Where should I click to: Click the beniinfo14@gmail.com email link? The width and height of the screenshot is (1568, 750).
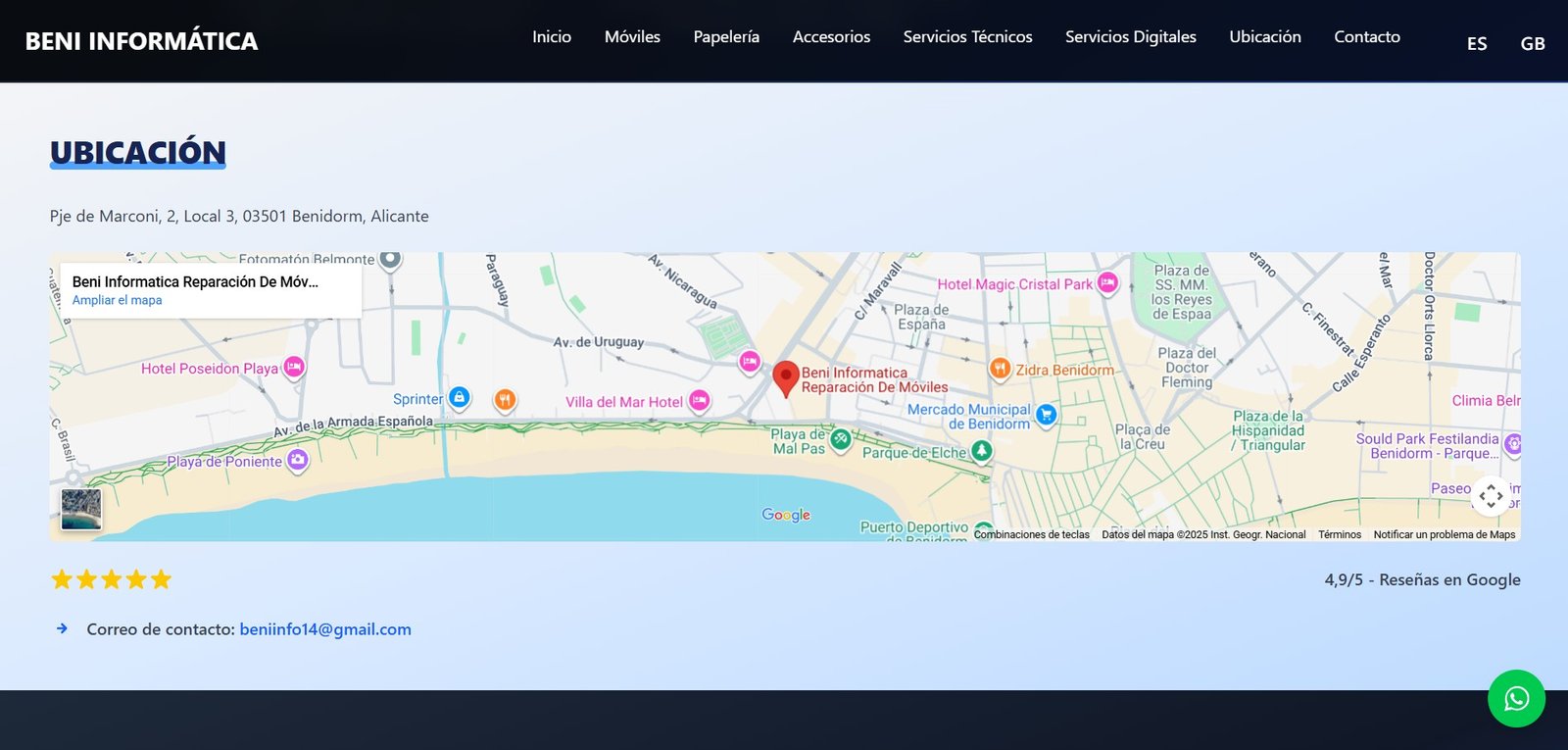(x=325, y=629)
